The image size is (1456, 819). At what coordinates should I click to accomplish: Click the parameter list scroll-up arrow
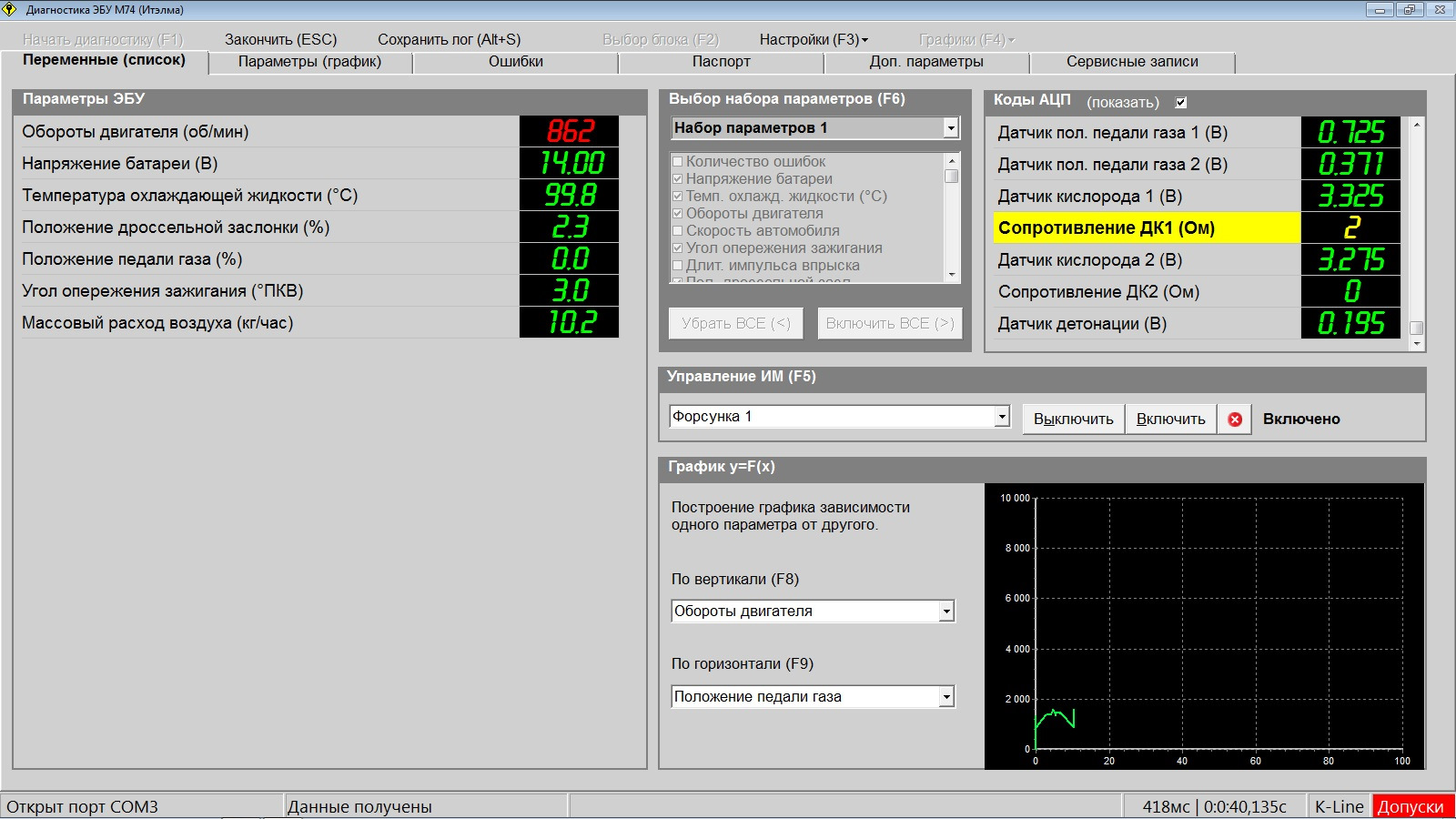point(952,161)
